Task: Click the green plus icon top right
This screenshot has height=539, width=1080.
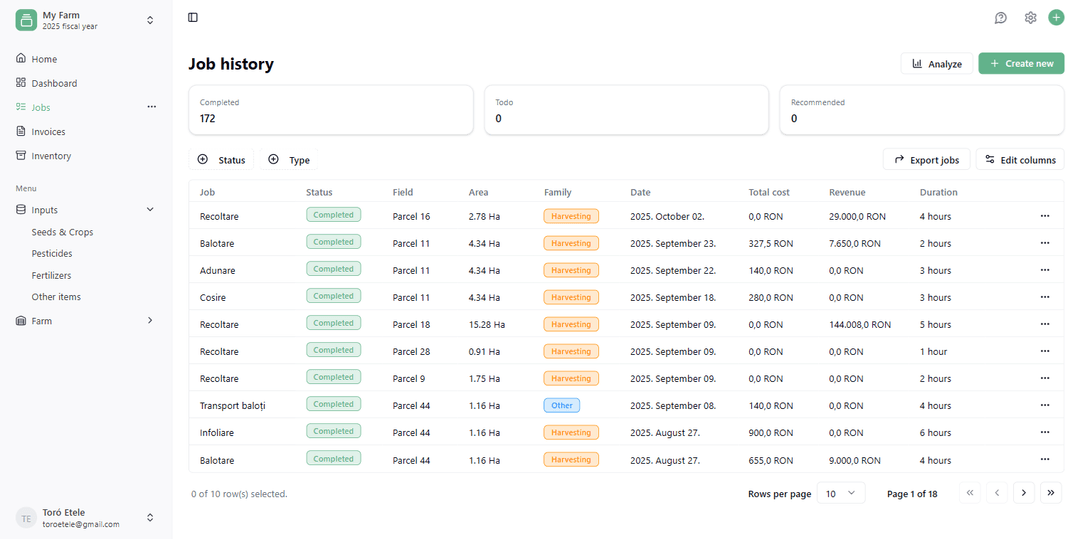Action: (1056, 17)
